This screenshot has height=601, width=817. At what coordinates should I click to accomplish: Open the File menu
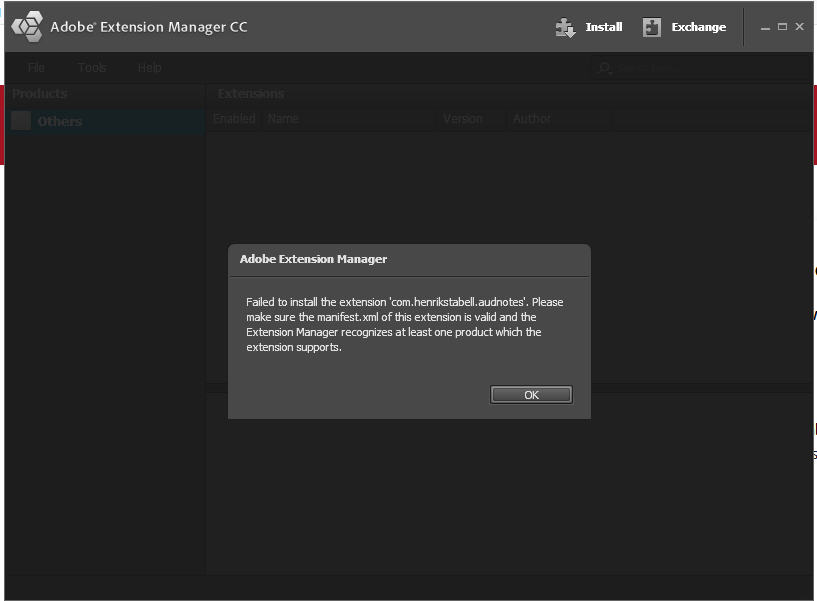tap(36, 68)
